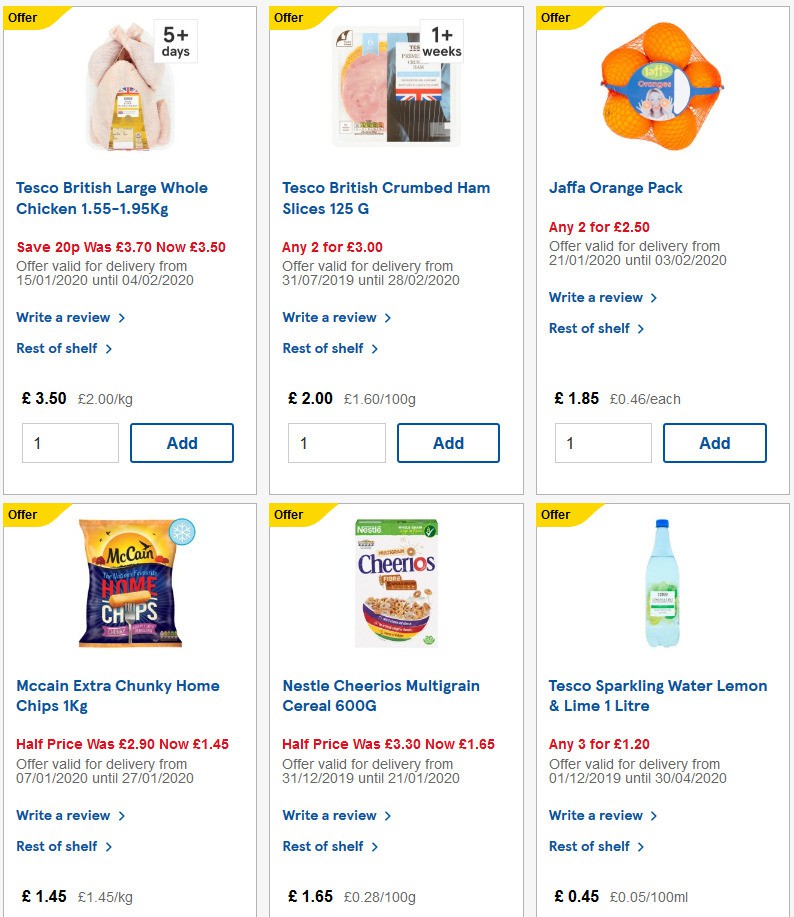Open the Tesco British Crumbed Ham Slices product page
This screenshot has width=794, height=917.
(386, 197)
